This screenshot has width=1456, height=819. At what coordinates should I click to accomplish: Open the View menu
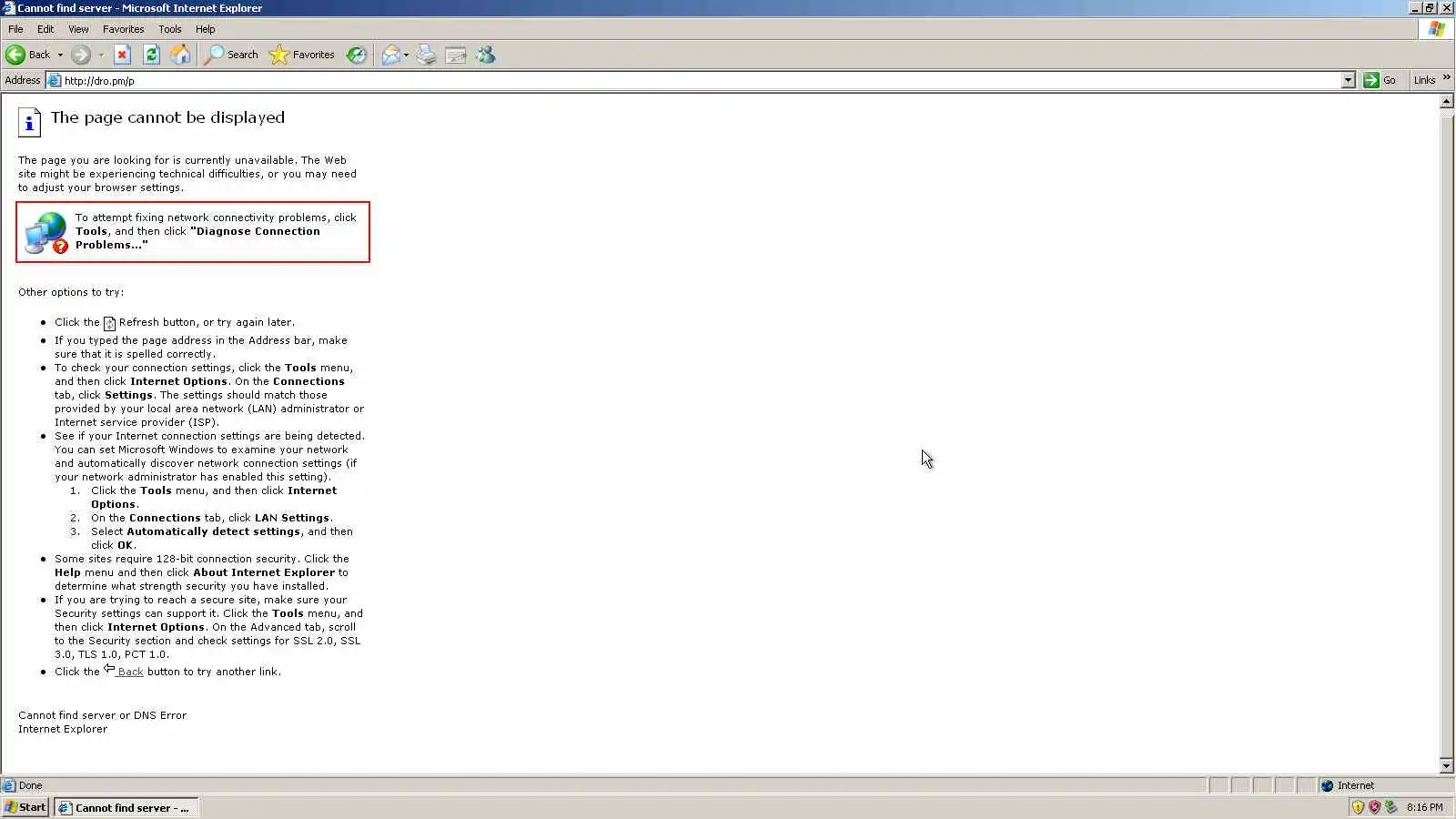(x=78, y=29)
